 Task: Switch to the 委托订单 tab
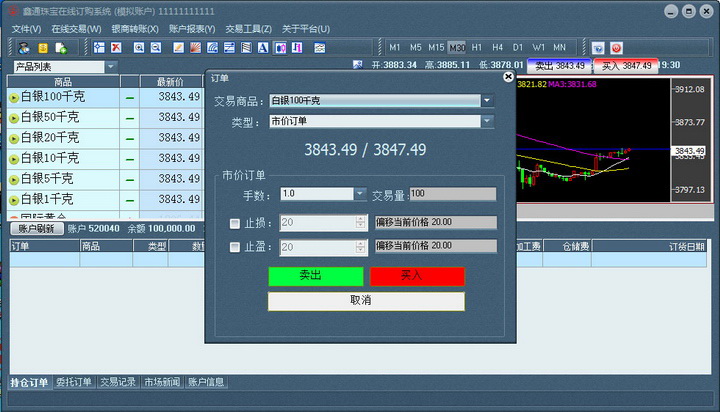[74, 382]
